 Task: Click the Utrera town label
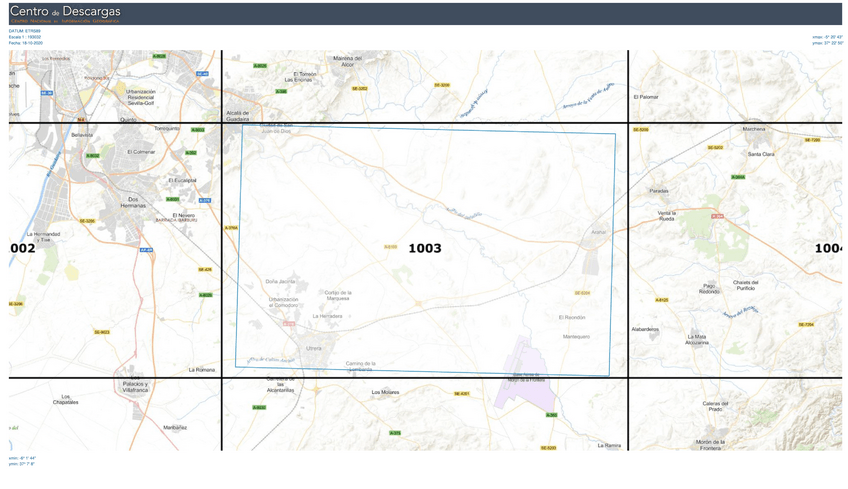click(x=314, y=348)
